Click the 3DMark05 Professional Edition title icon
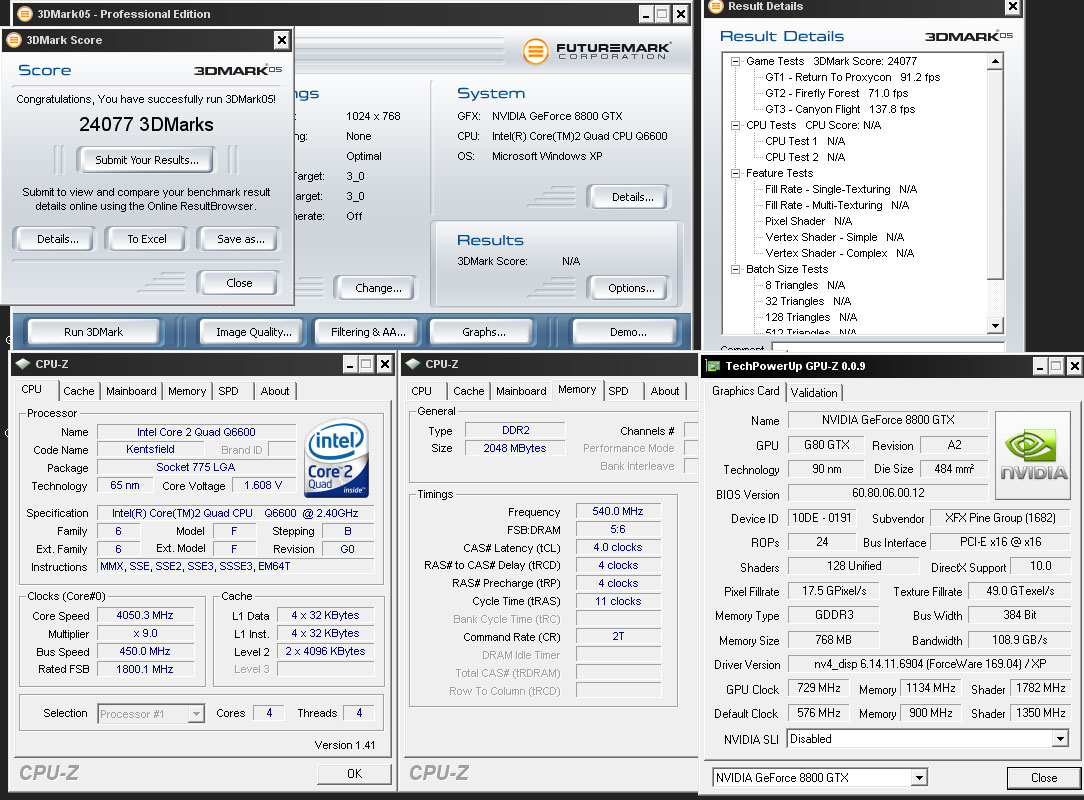Image resolution: width=1084 pixels, height=800 pixels. pos(24,14)
